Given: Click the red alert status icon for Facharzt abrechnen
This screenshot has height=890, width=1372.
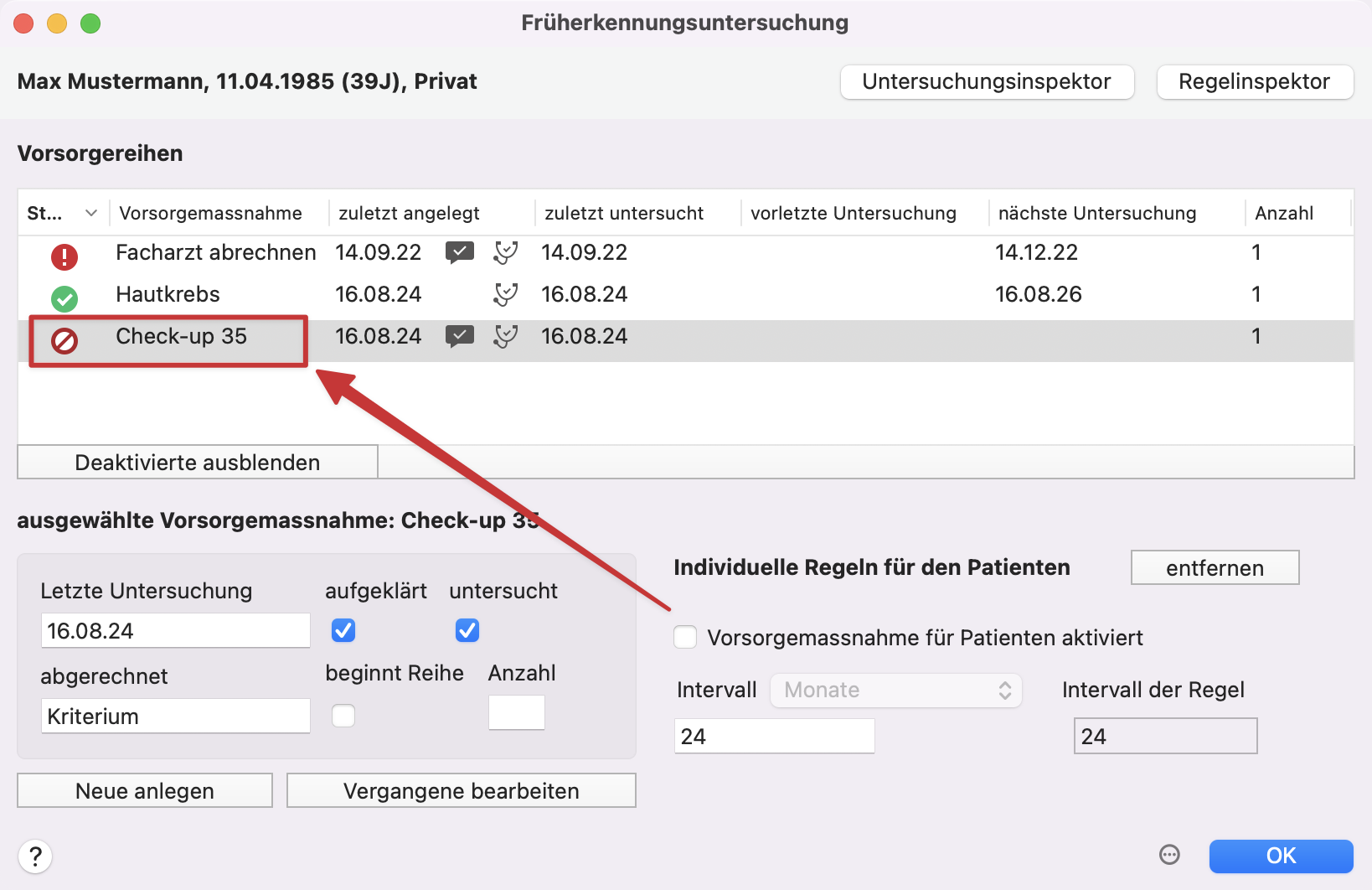Looking at the screenshot, I should point(64,256).
